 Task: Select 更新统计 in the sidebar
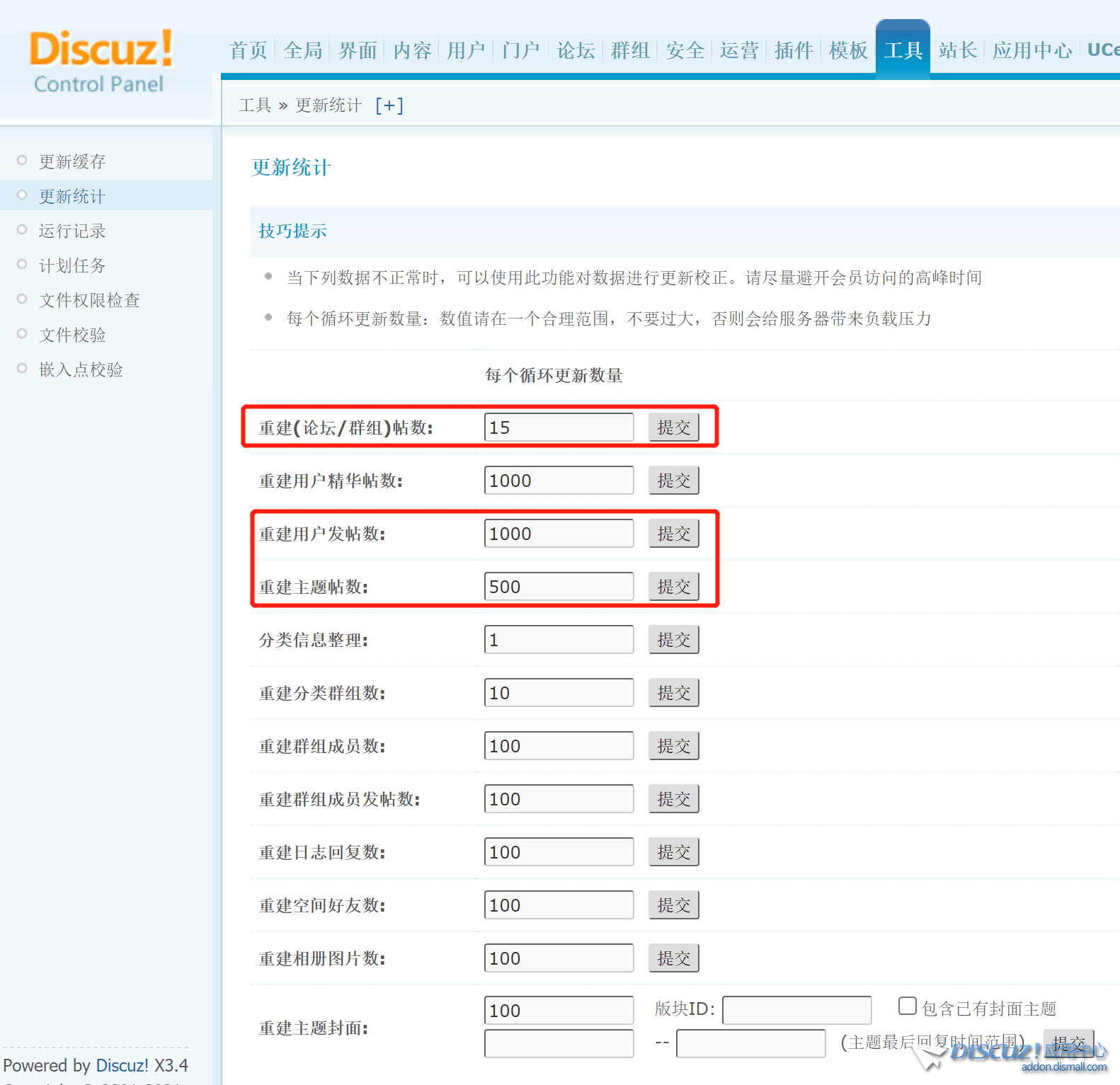[x=72, y=196]
